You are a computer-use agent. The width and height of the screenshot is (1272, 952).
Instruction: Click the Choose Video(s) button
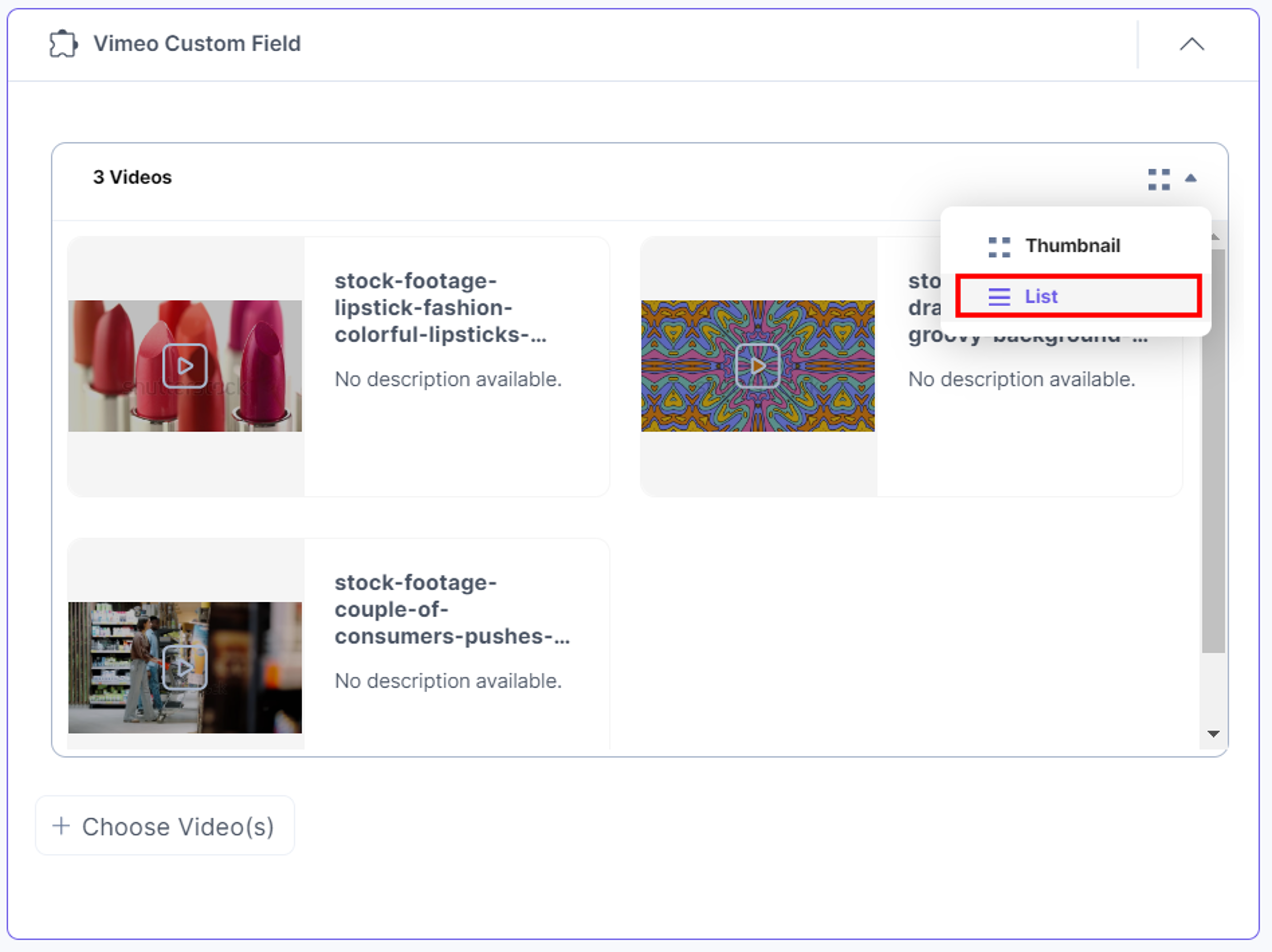pyautogui.click(x=165, y=826)
